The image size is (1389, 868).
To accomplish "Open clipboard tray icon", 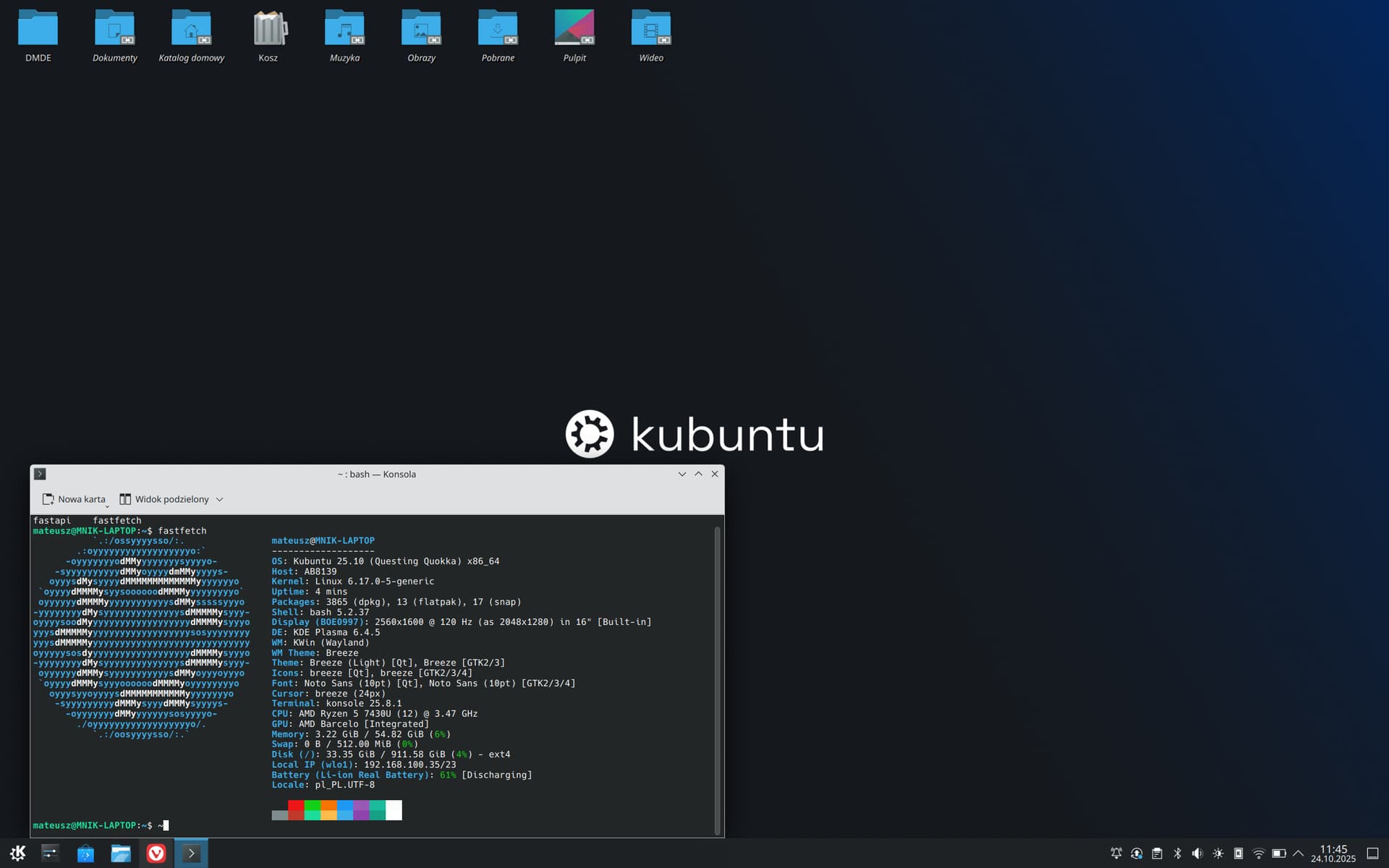I will pyautogui.click(x=1157, y=854).
